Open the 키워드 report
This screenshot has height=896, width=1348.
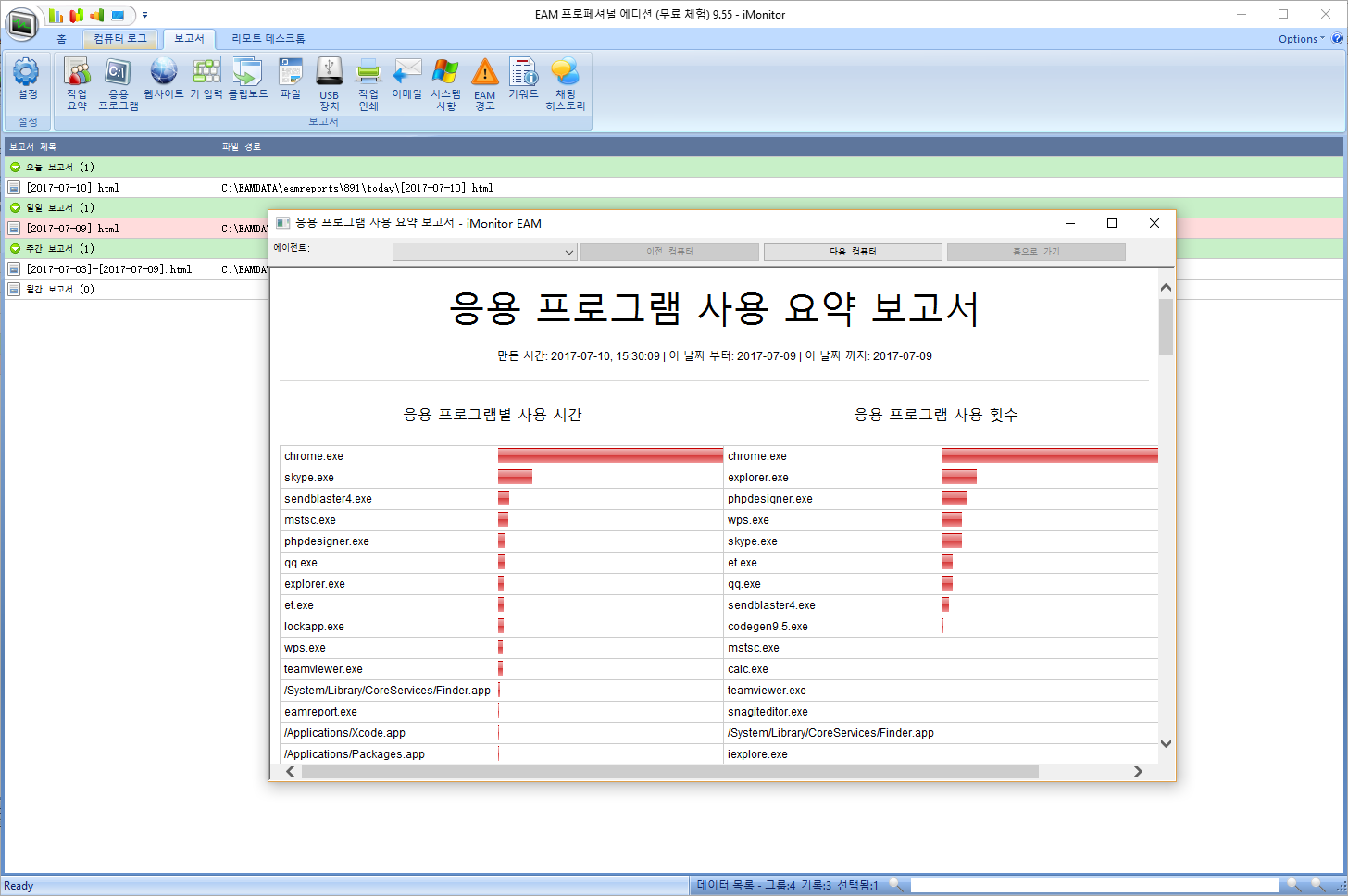(x=523, y=80)
